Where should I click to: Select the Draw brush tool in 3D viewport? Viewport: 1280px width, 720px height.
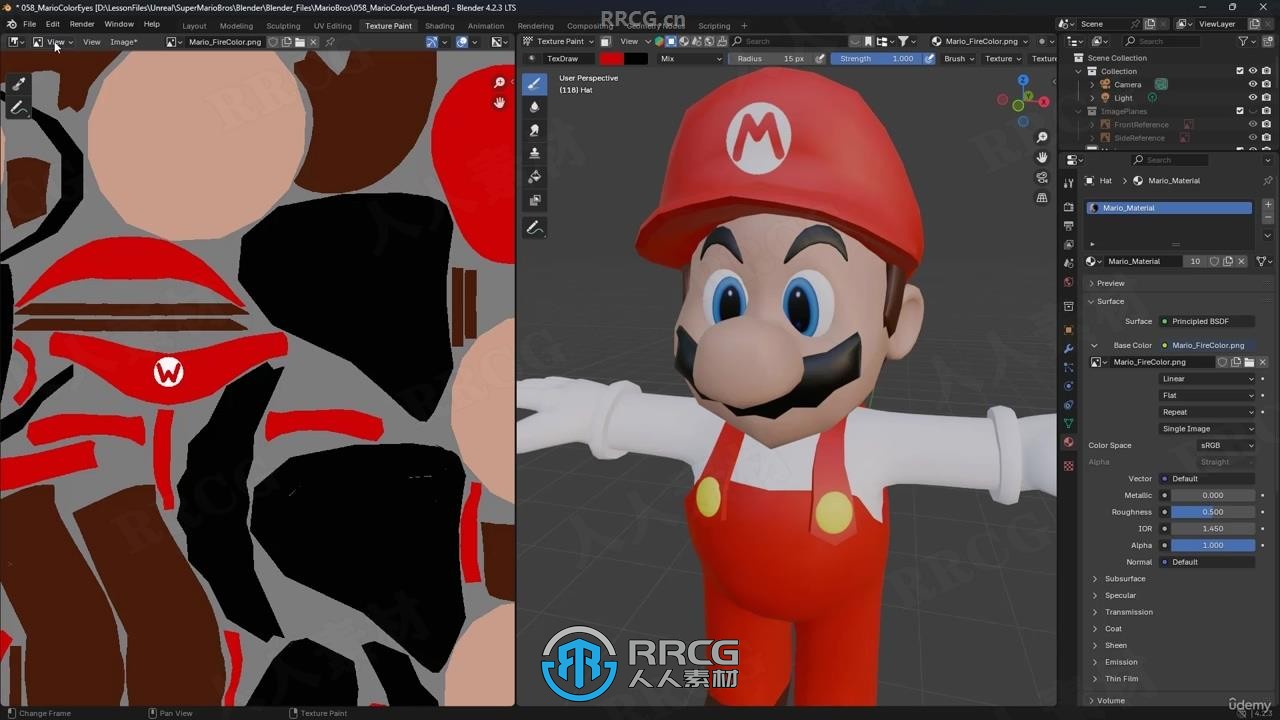[x=534, y=84]
